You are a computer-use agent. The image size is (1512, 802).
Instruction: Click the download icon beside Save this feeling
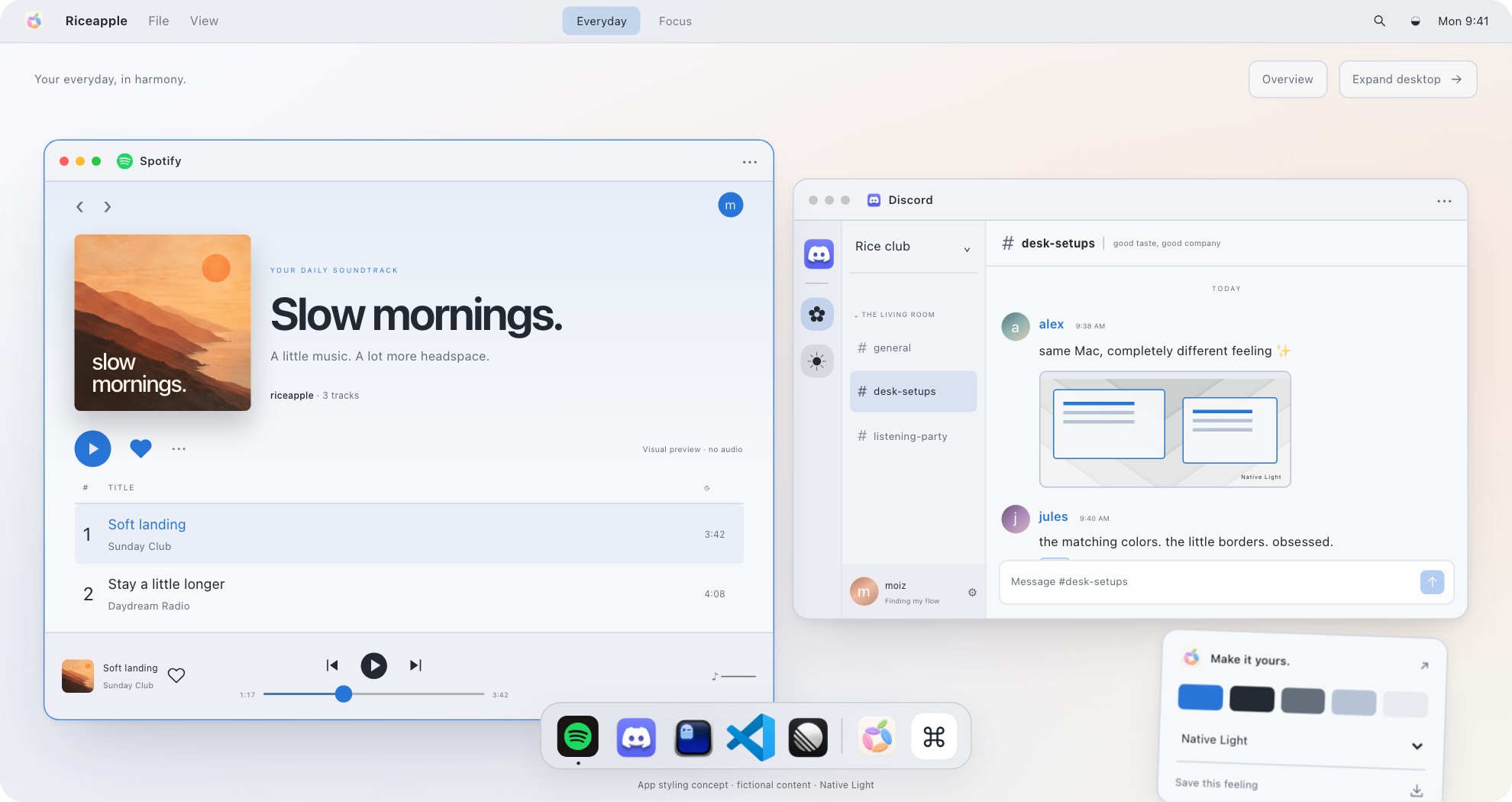[1417, 791]
